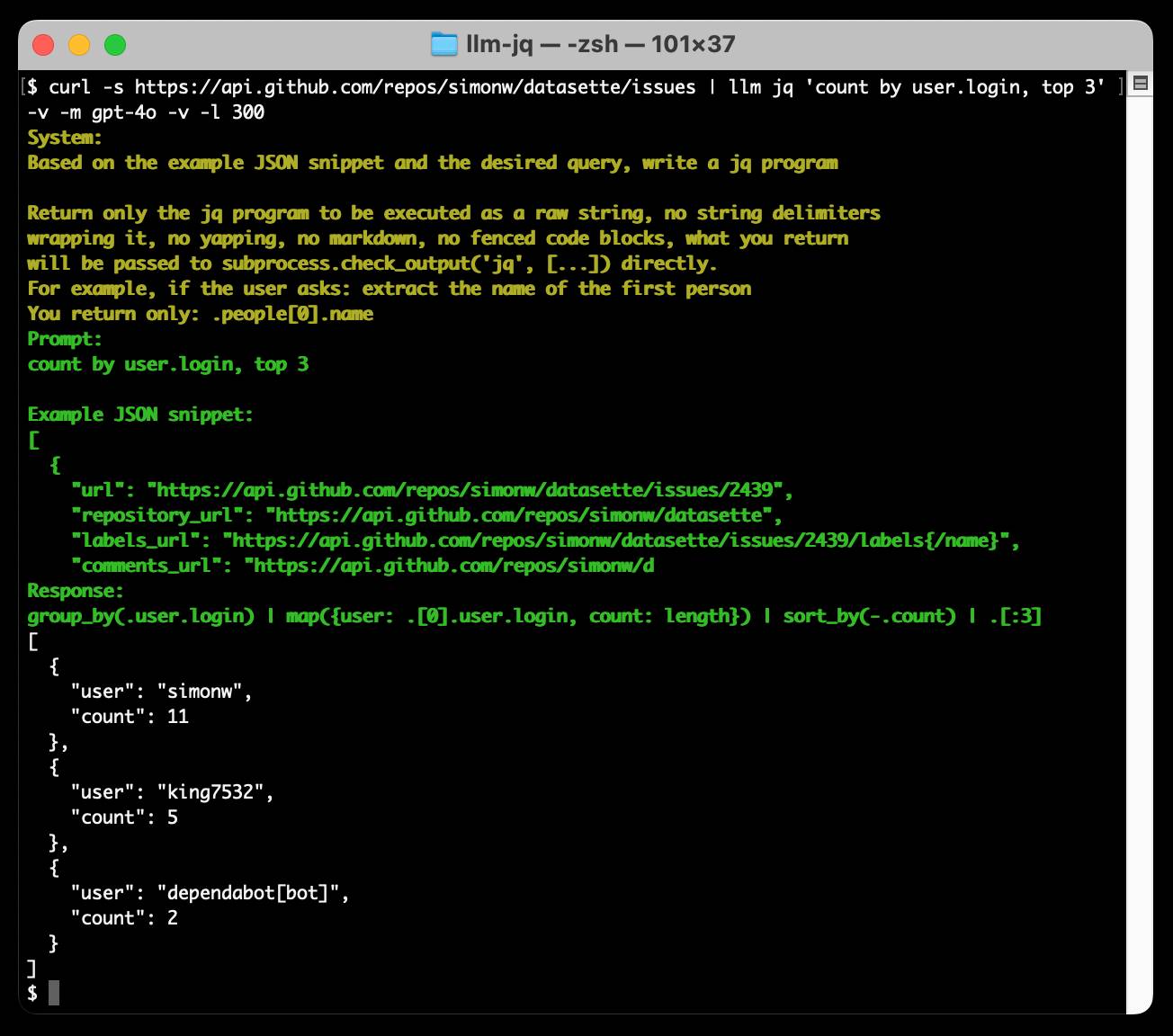Click the "repository_url" JSON line

[427, 515]
